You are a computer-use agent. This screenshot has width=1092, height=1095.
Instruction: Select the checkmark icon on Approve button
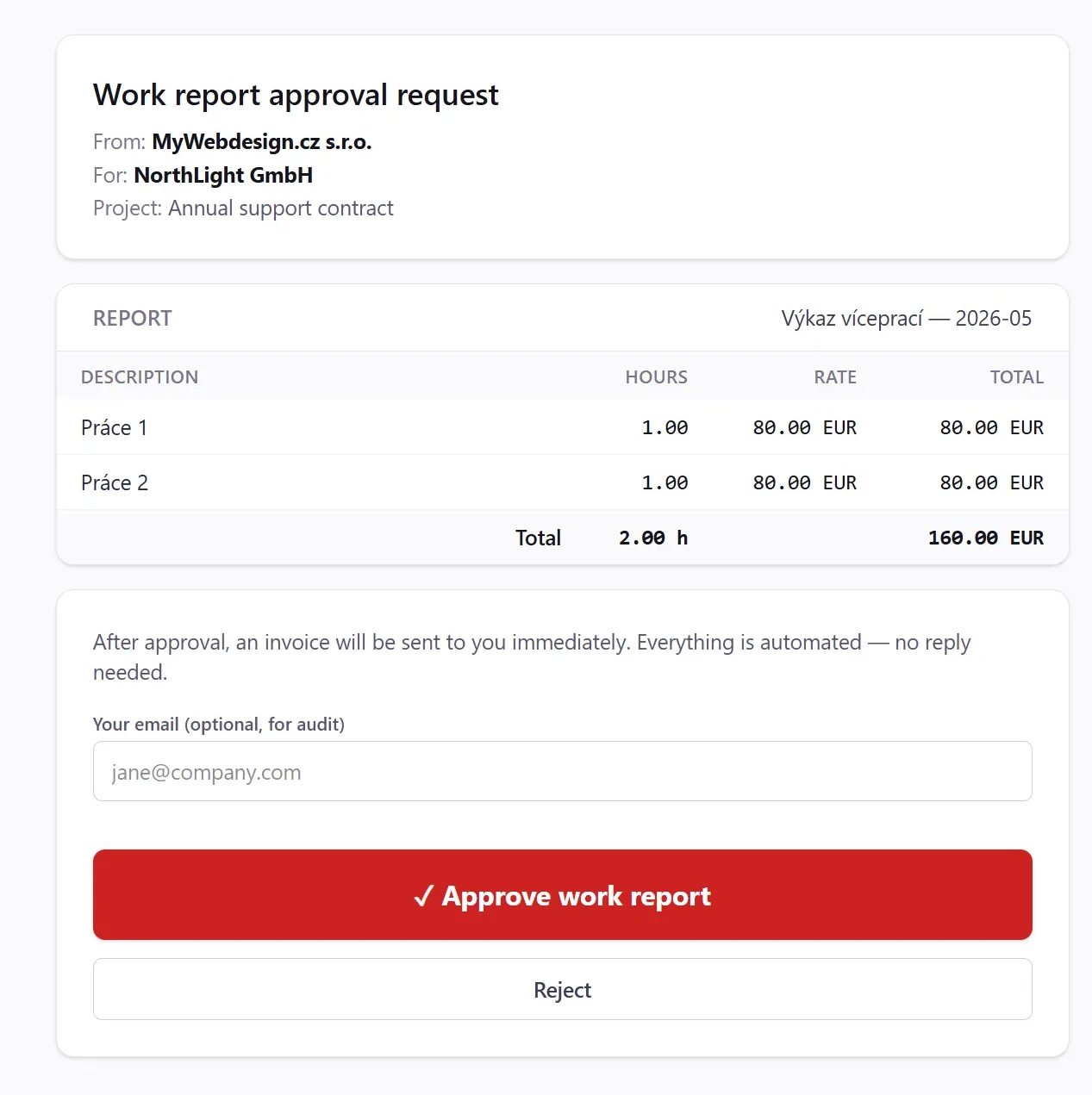pyautogui.click(x=423, y=897)
